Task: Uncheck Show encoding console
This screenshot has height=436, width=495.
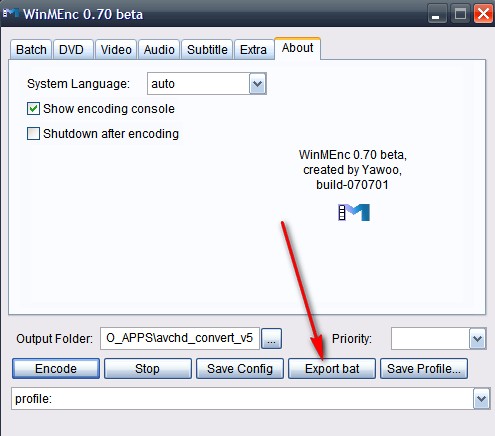Action: 33,109
